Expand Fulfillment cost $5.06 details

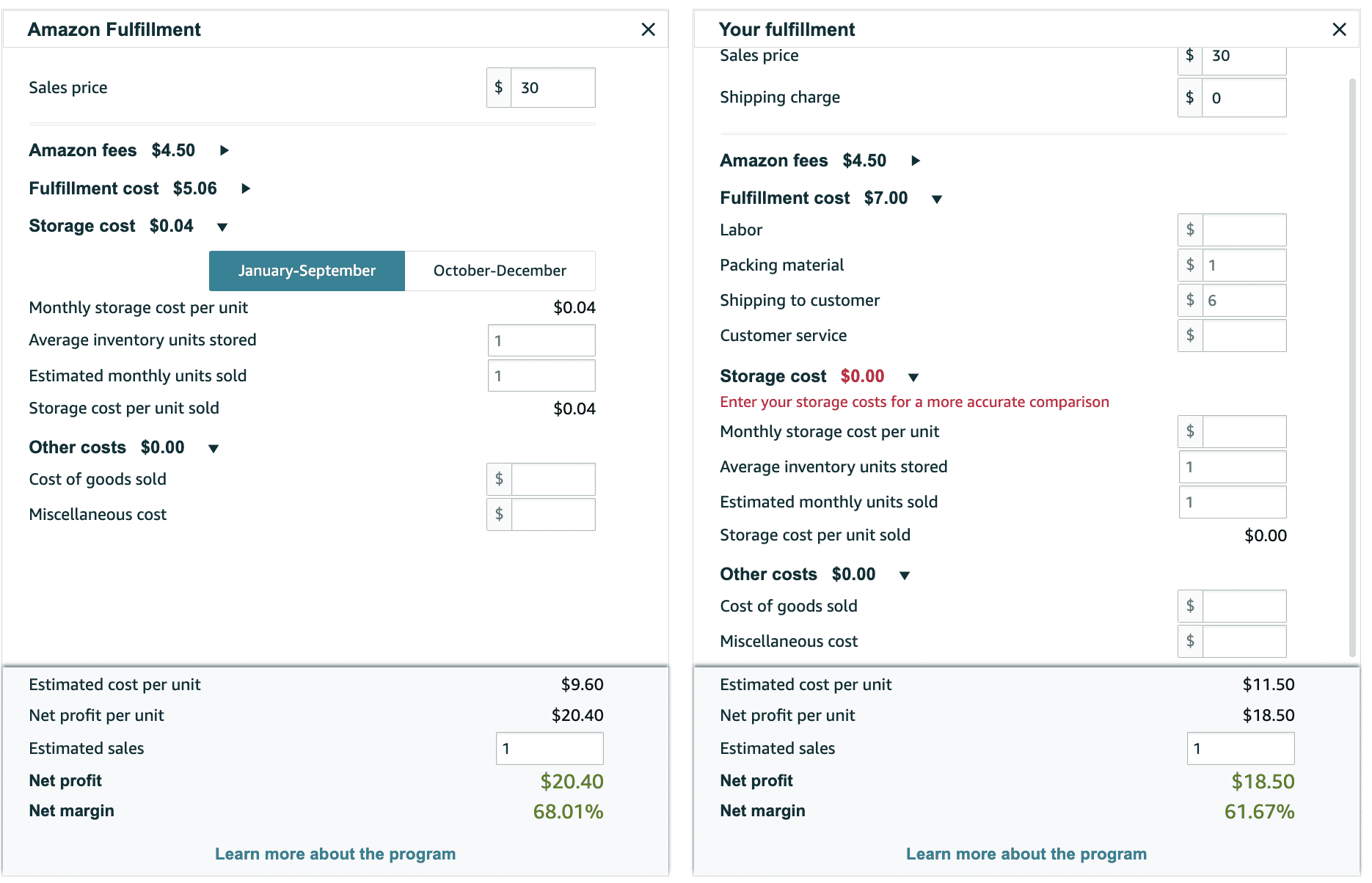(246, 188)
